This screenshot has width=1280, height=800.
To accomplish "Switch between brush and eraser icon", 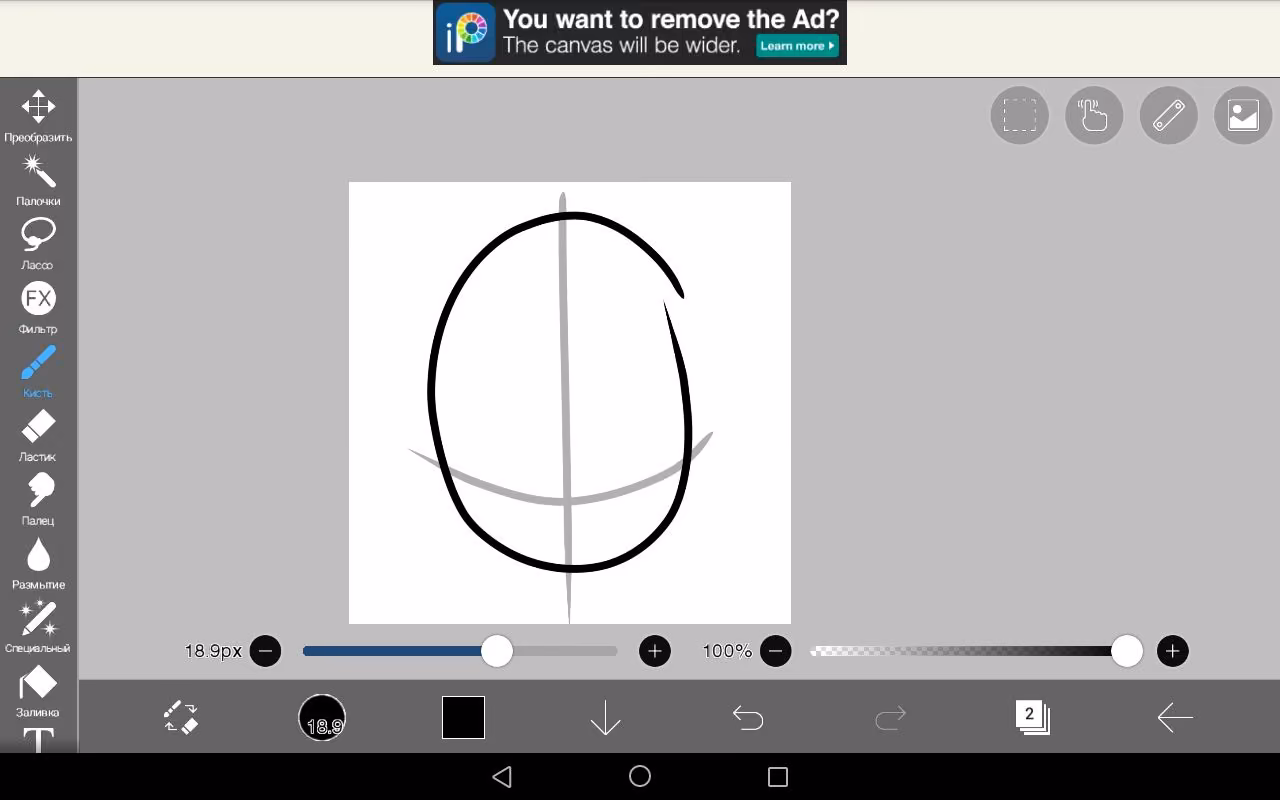I will [x=181, y=717].
